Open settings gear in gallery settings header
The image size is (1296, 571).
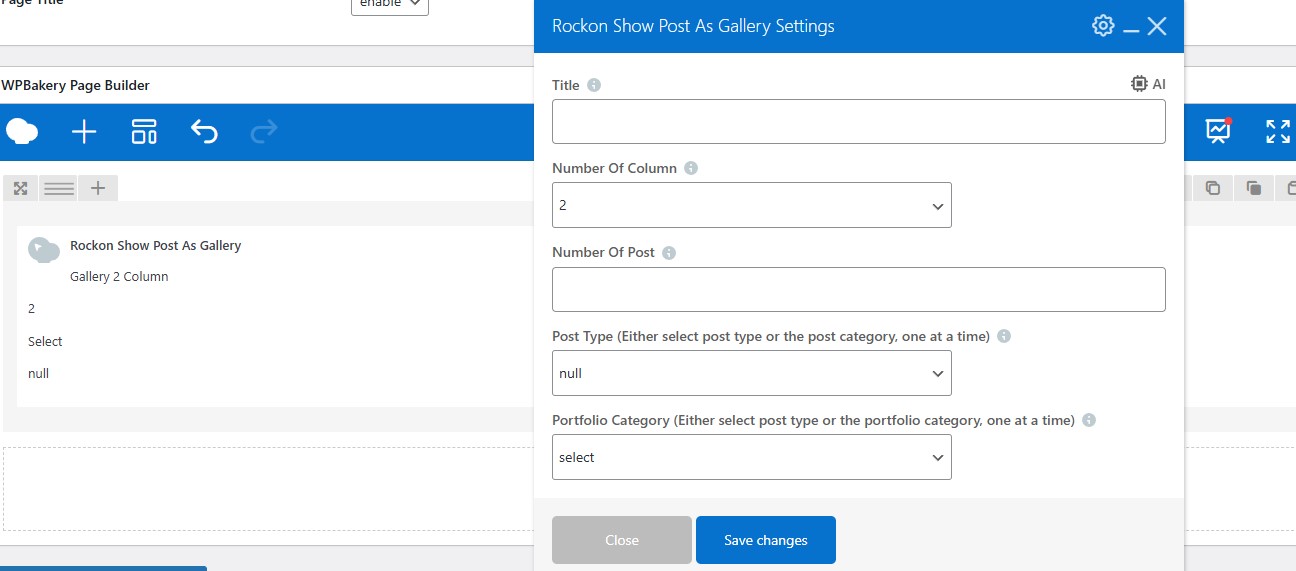(x=1103, y=26)
